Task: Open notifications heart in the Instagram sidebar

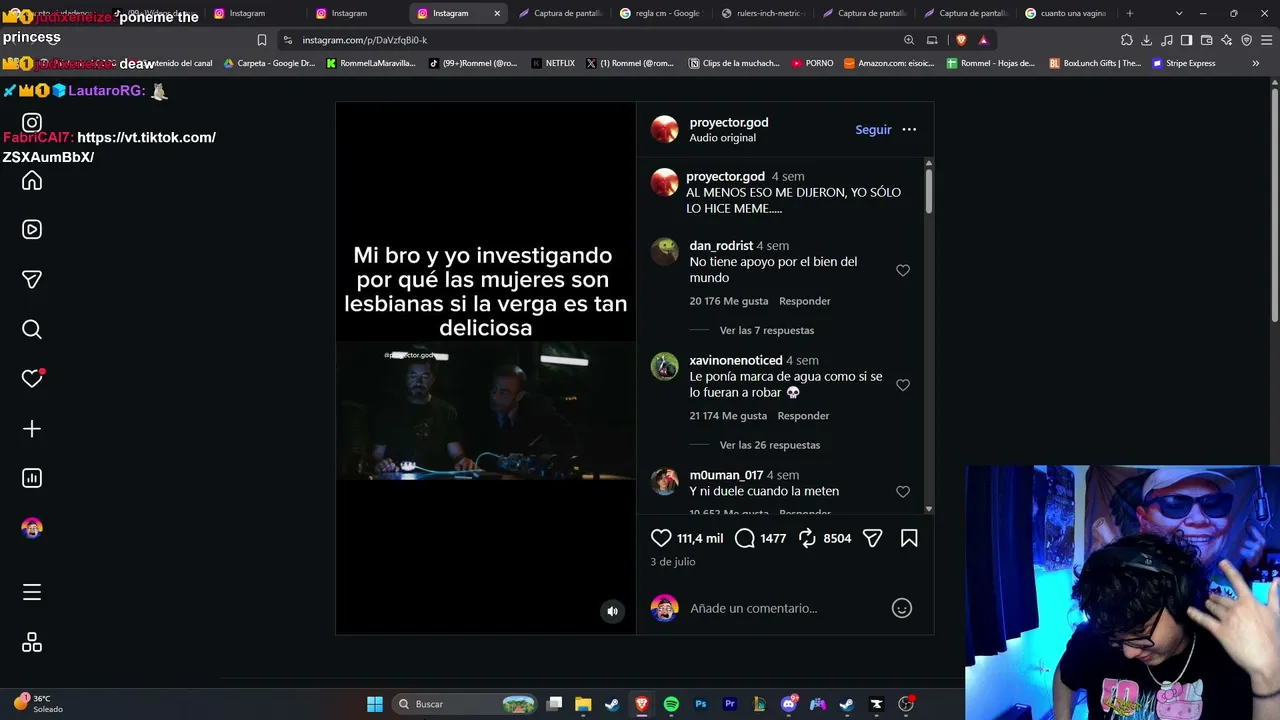Action: (32, 378)
